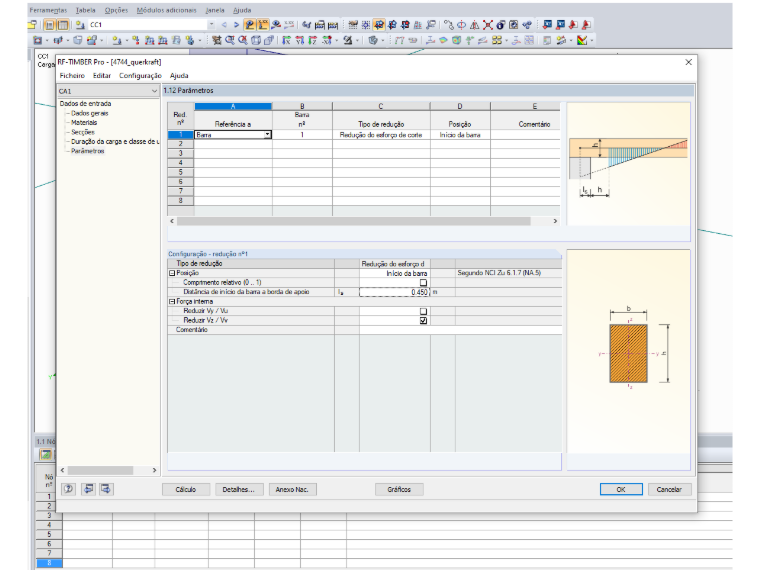Click the horizontal scrollbar under the parameters table
760x570 pixels.
tap(353, 221)
